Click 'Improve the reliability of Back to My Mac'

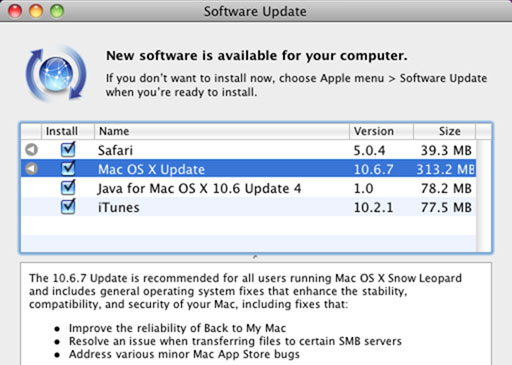177,328
